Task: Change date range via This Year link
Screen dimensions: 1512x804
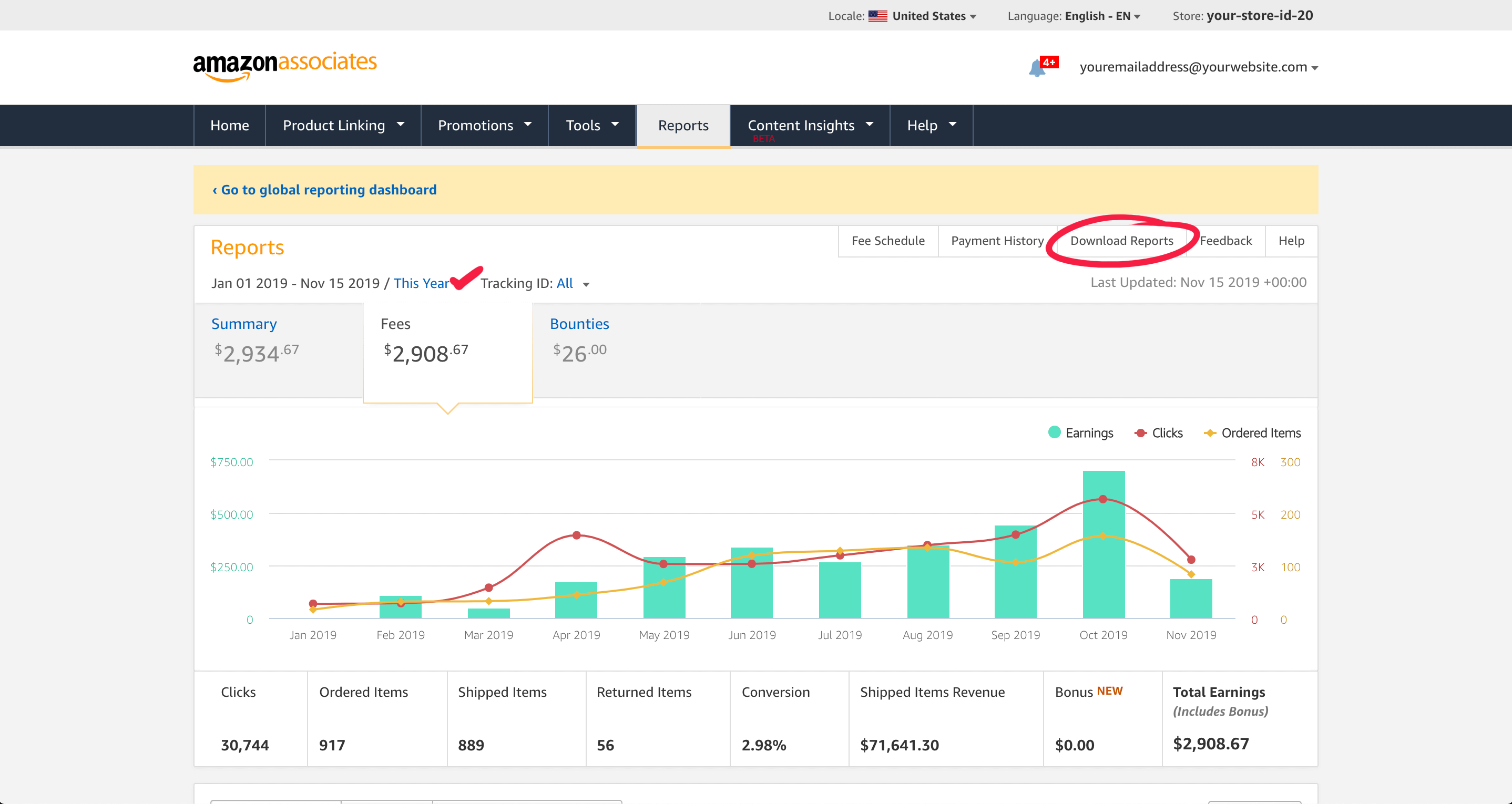Action: 421,283
